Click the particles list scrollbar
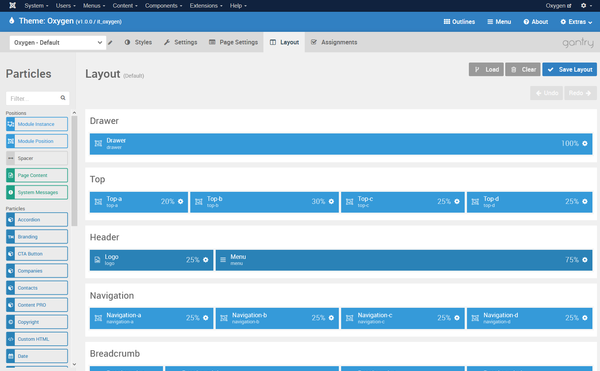The image size is (600, 371). [x=74, y=170]
